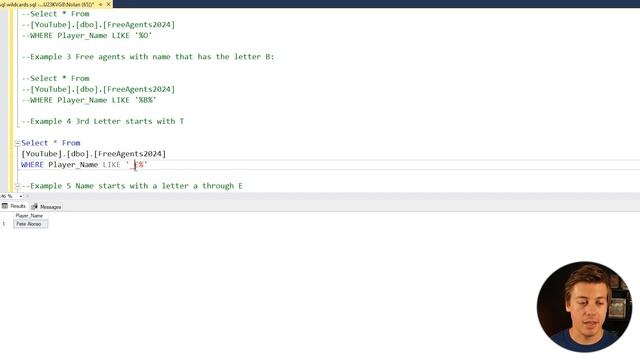Screen dimensions: 640x360
Task: Click the active [YouTube].[dbo].[FreeAgents2024] table line
Action: click(93, 154)
